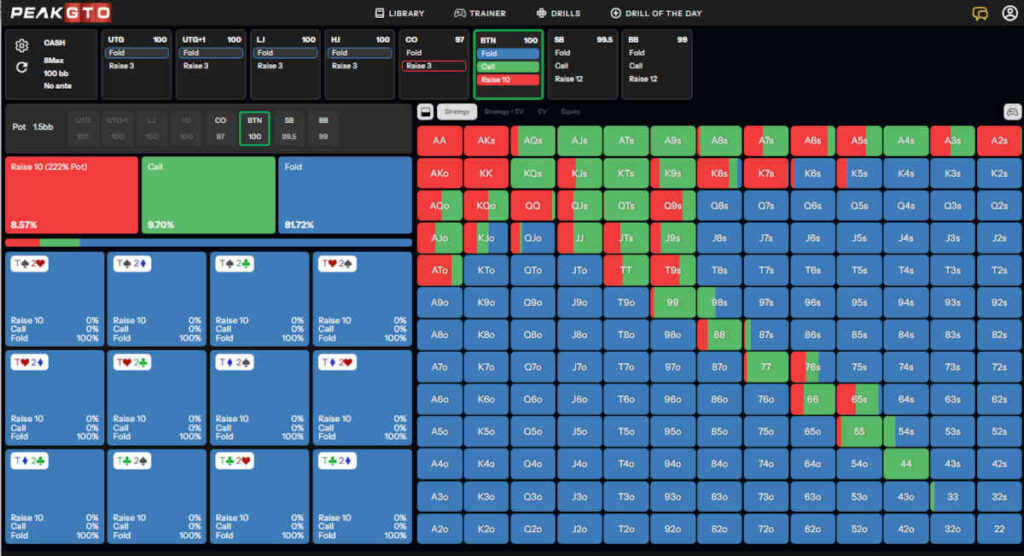1024x556 pixels.
Task: Select the AKs hand cell
Action: coord(486,140)
